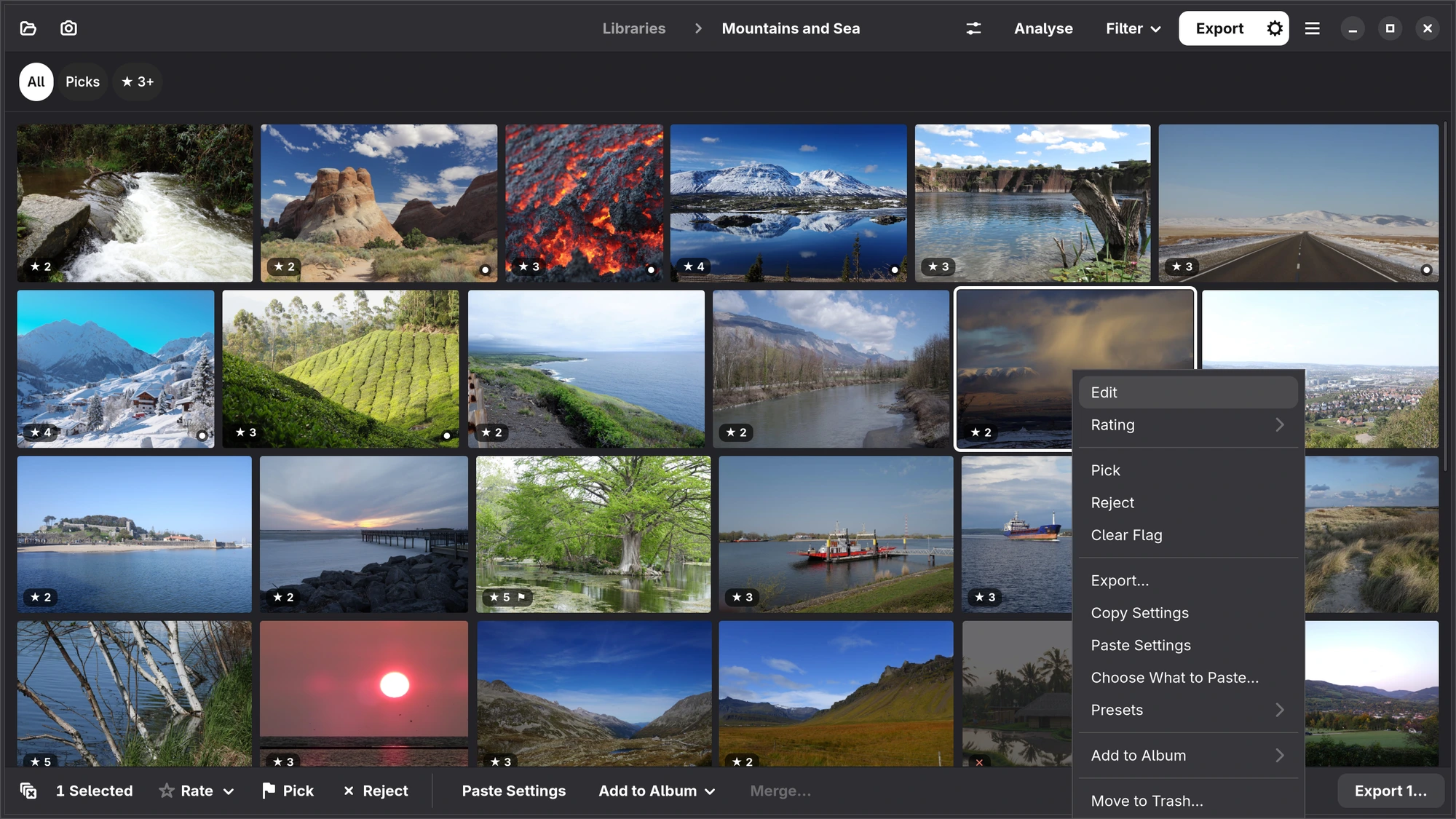1456x819 pixels.
Task: Open the Filter dropdown
Action: tap(1133, 28)
